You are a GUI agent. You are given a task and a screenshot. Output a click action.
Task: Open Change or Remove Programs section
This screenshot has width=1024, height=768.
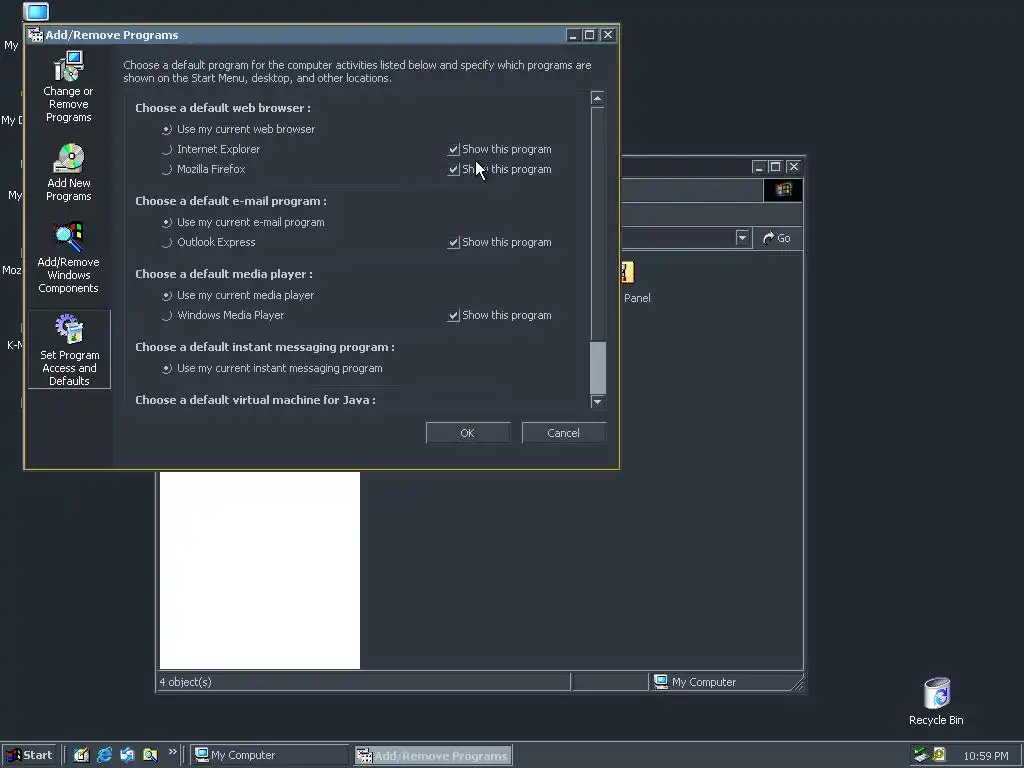pos(69,87)
